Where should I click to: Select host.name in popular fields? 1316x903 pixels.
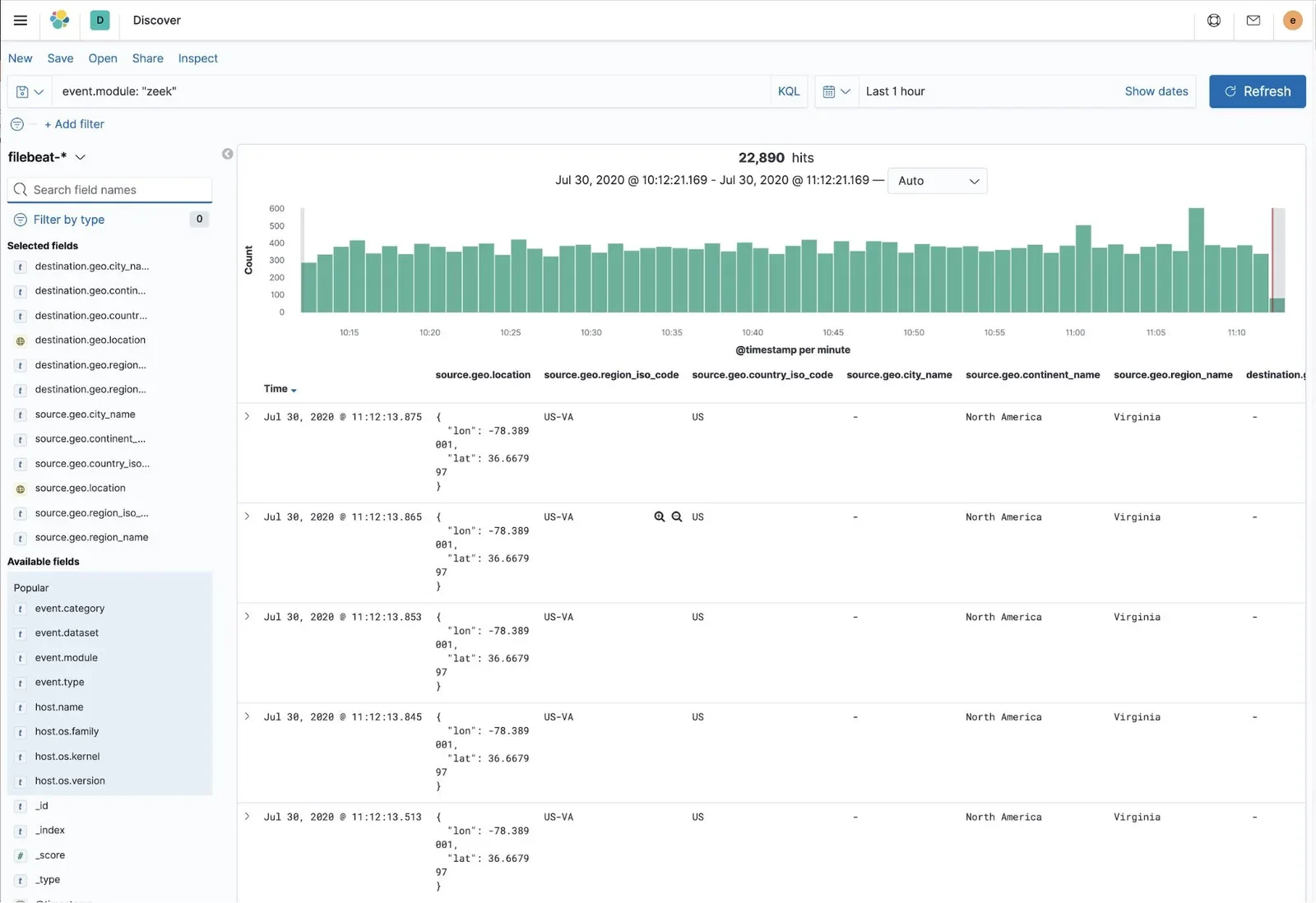click(59, 707)
